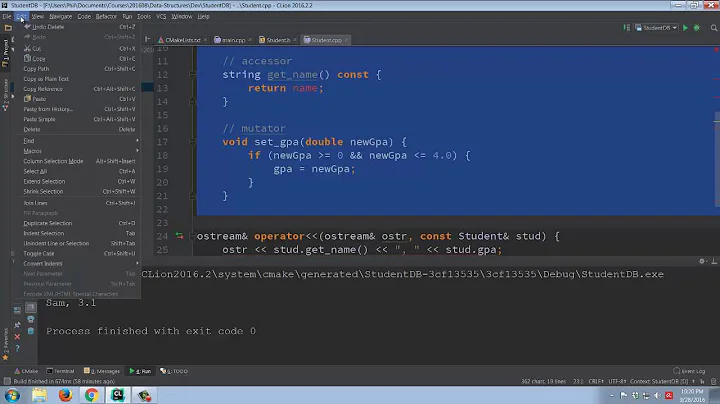Click the red X close icon in Run panel

(x=17, y=337)
